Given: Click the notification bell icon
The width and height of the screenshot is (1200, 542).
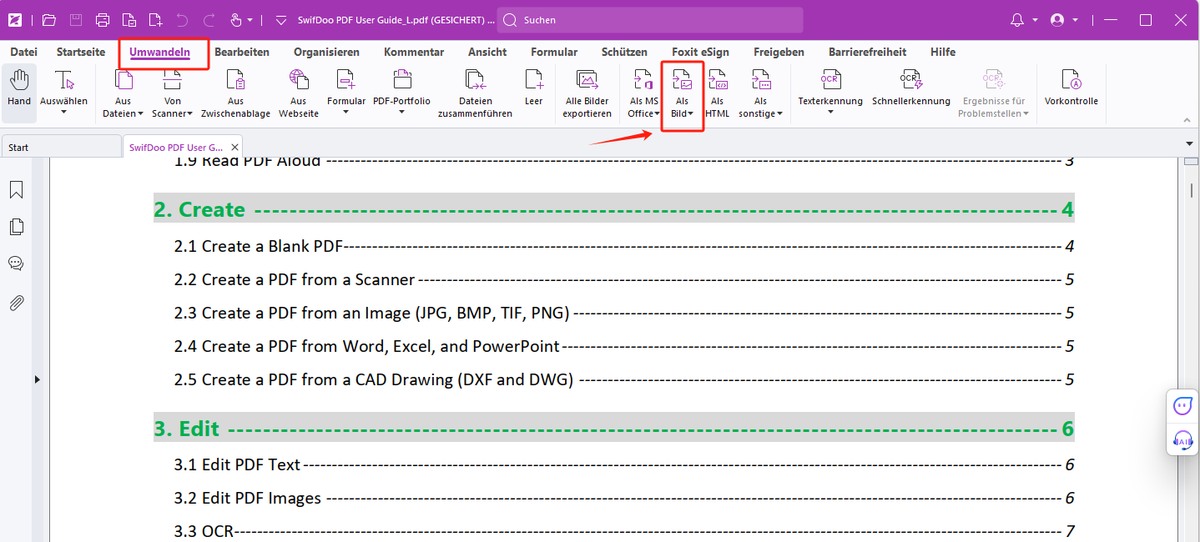Looking at the screenshot, I should pos(1018,20).
